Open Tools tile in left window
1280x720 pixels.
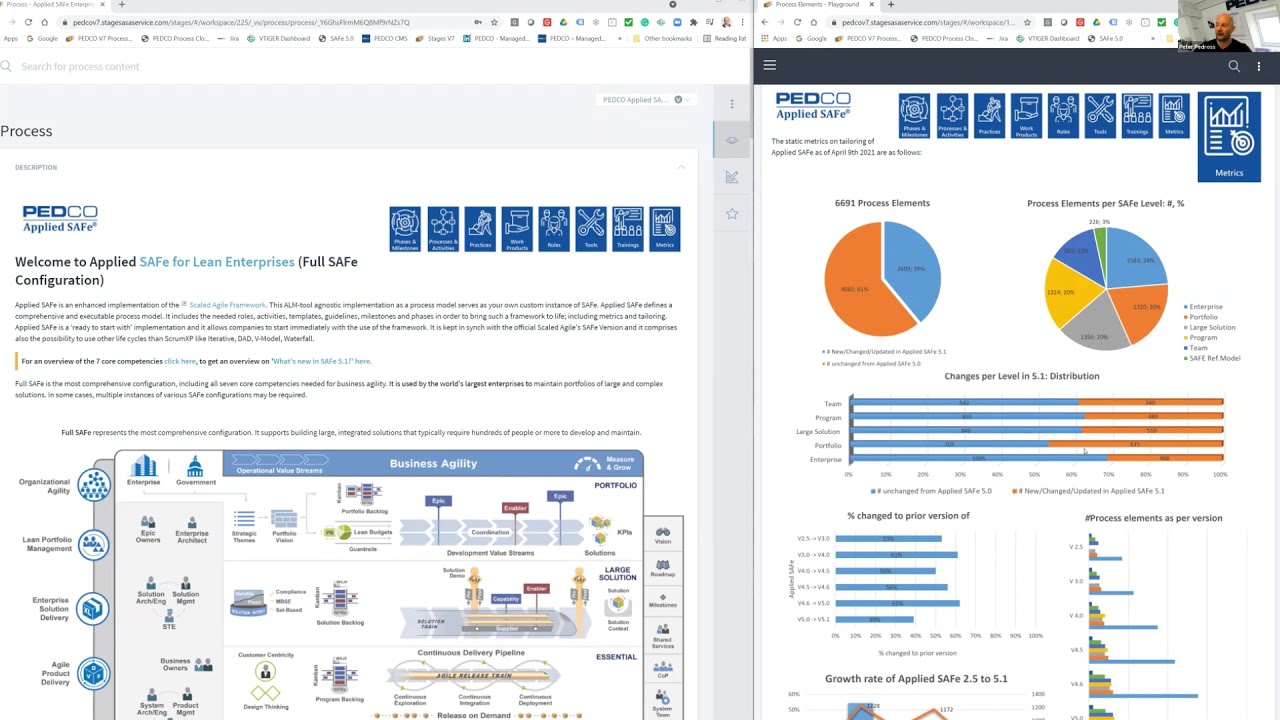tap(591, 229)
